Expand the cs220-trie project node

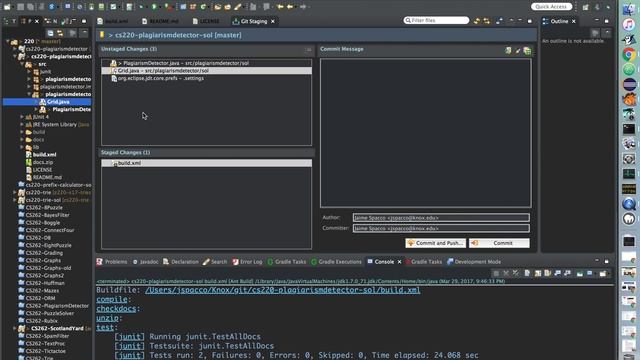coord(15,192)
